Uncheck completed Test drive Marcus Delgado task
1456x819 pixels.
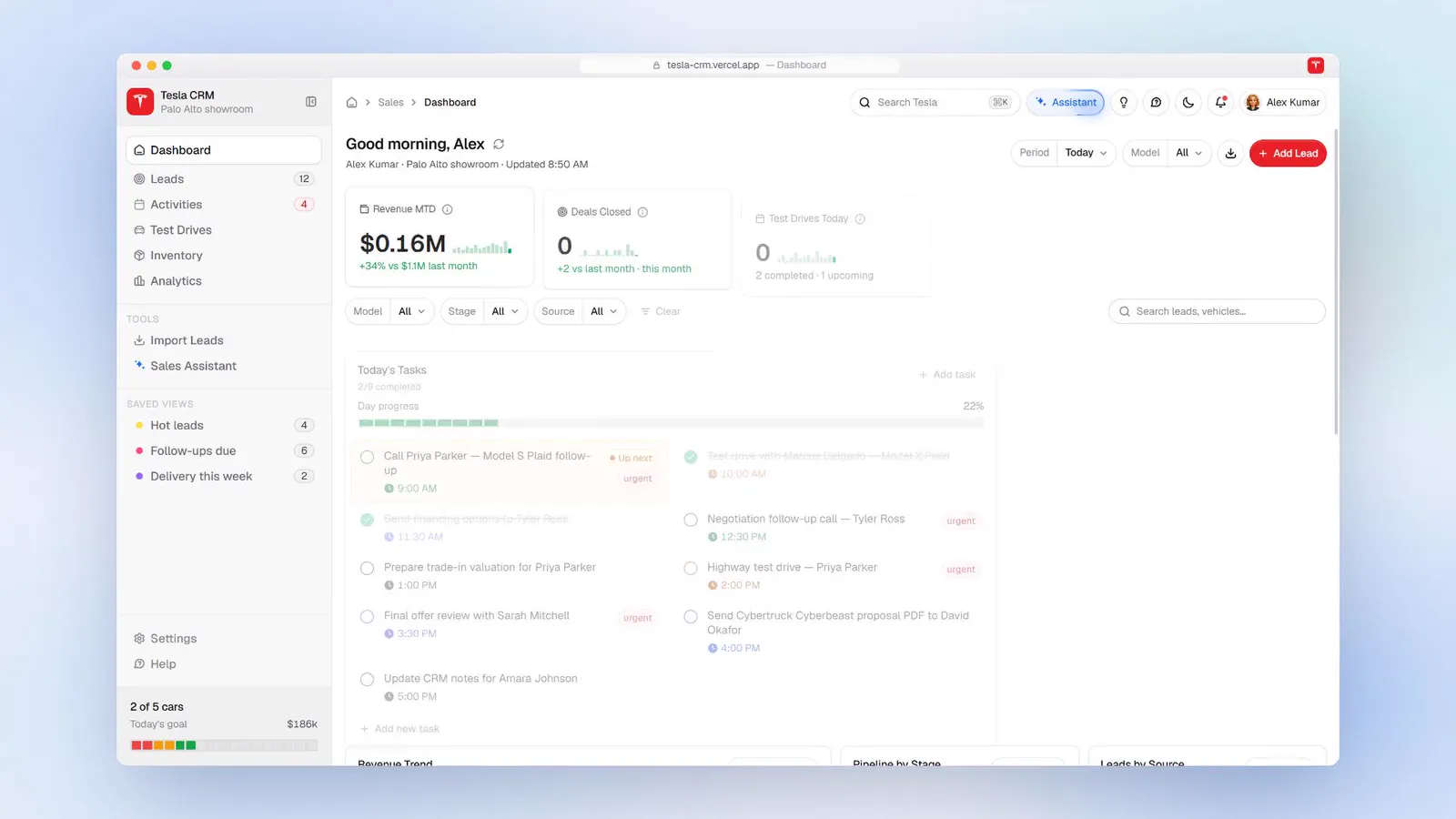691,457
